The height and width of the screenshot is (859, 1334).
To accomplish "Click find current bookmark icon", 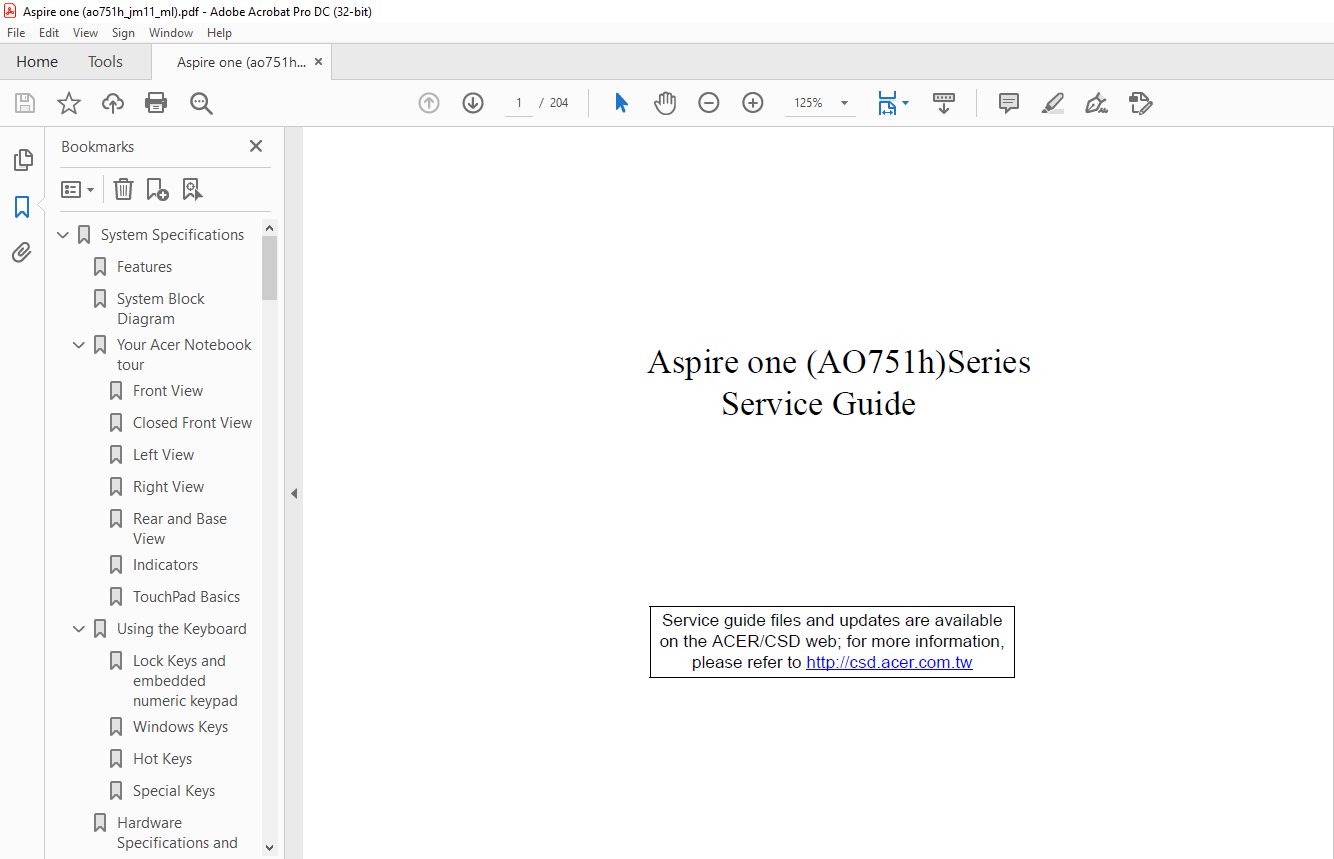I will coord(192,189).
